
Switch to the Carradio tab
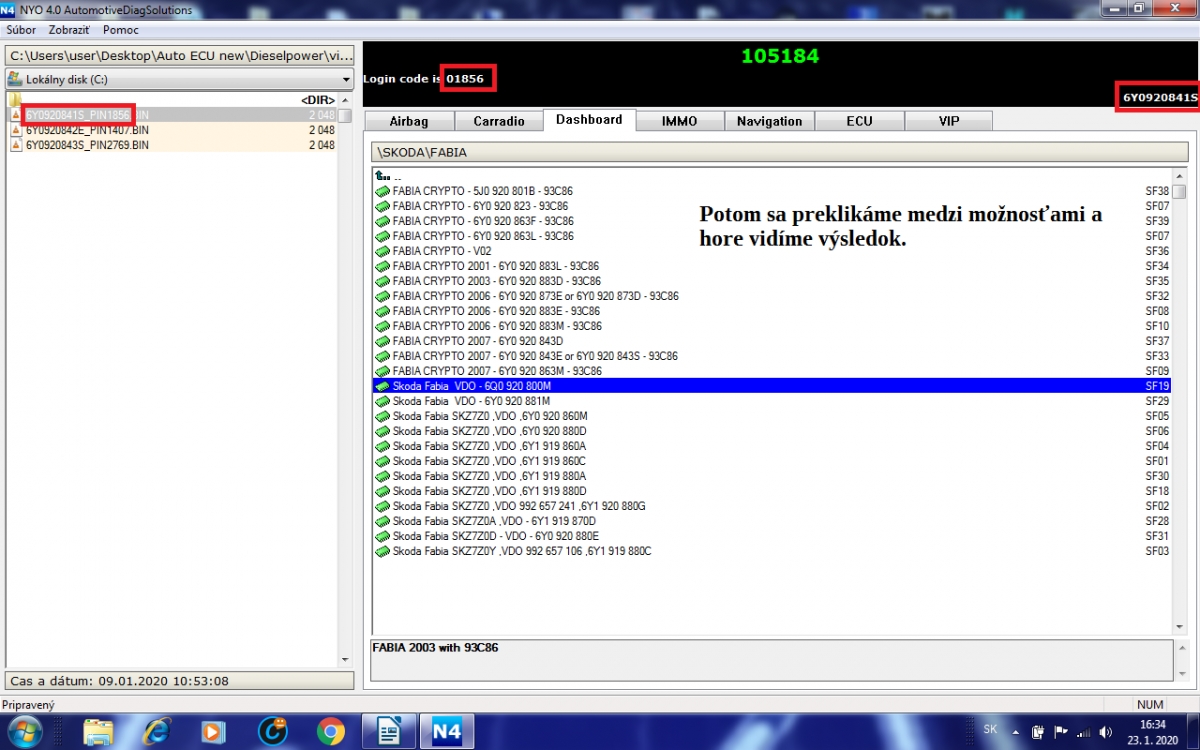click(498, 121)
